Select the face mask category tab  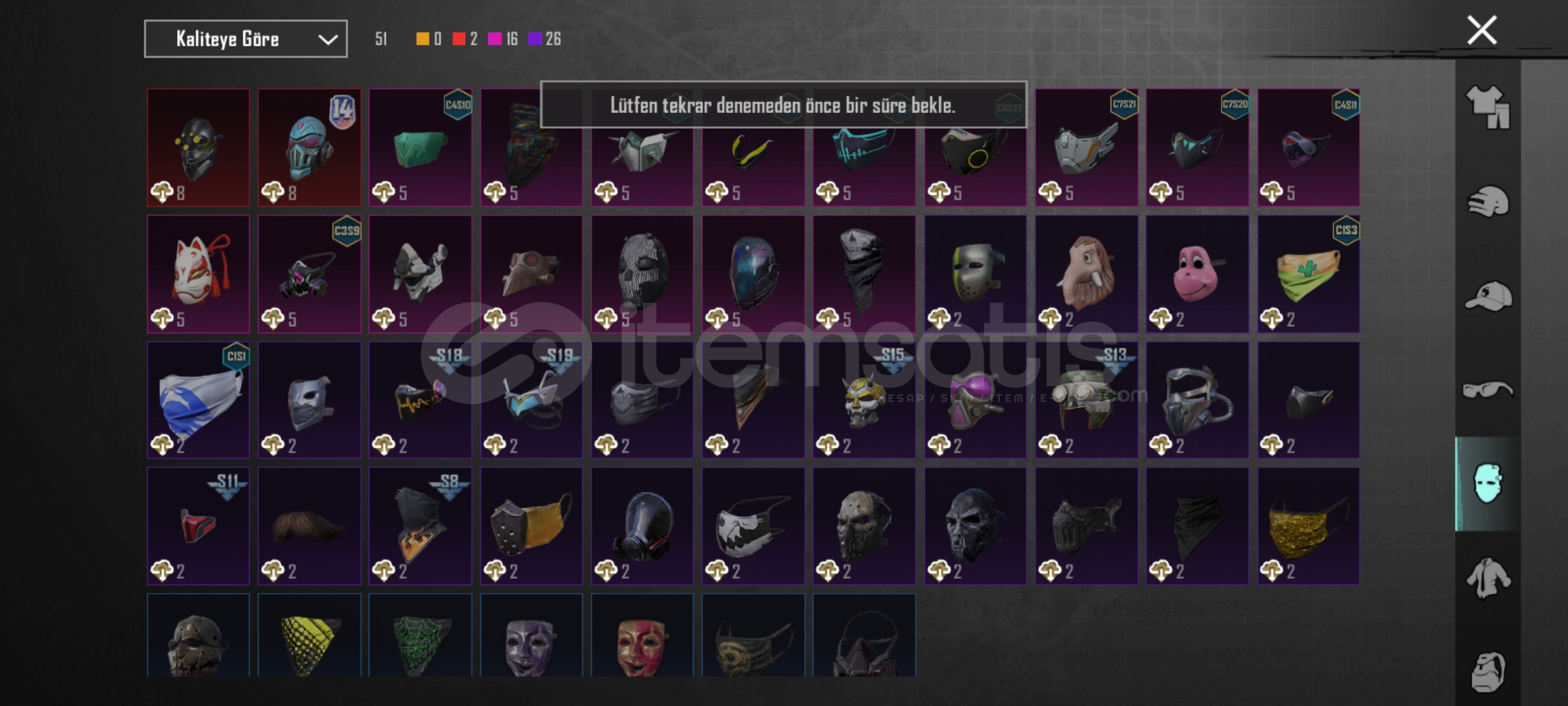(1488, 483)
